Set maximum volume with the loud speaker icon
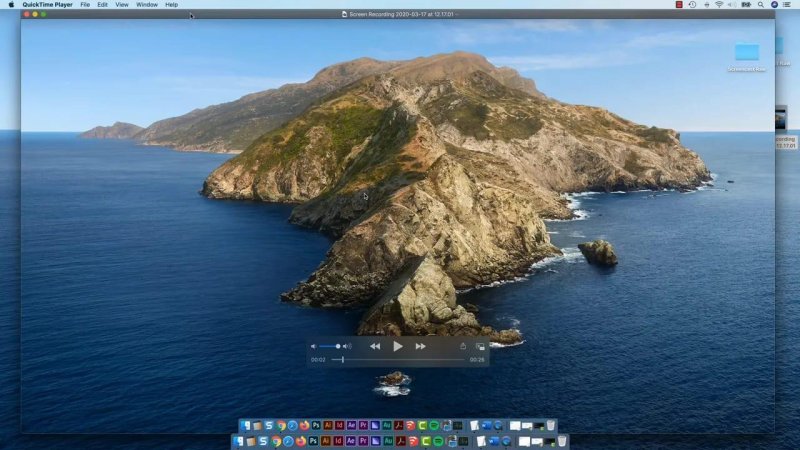800x450 pixels. click(347, 346)
